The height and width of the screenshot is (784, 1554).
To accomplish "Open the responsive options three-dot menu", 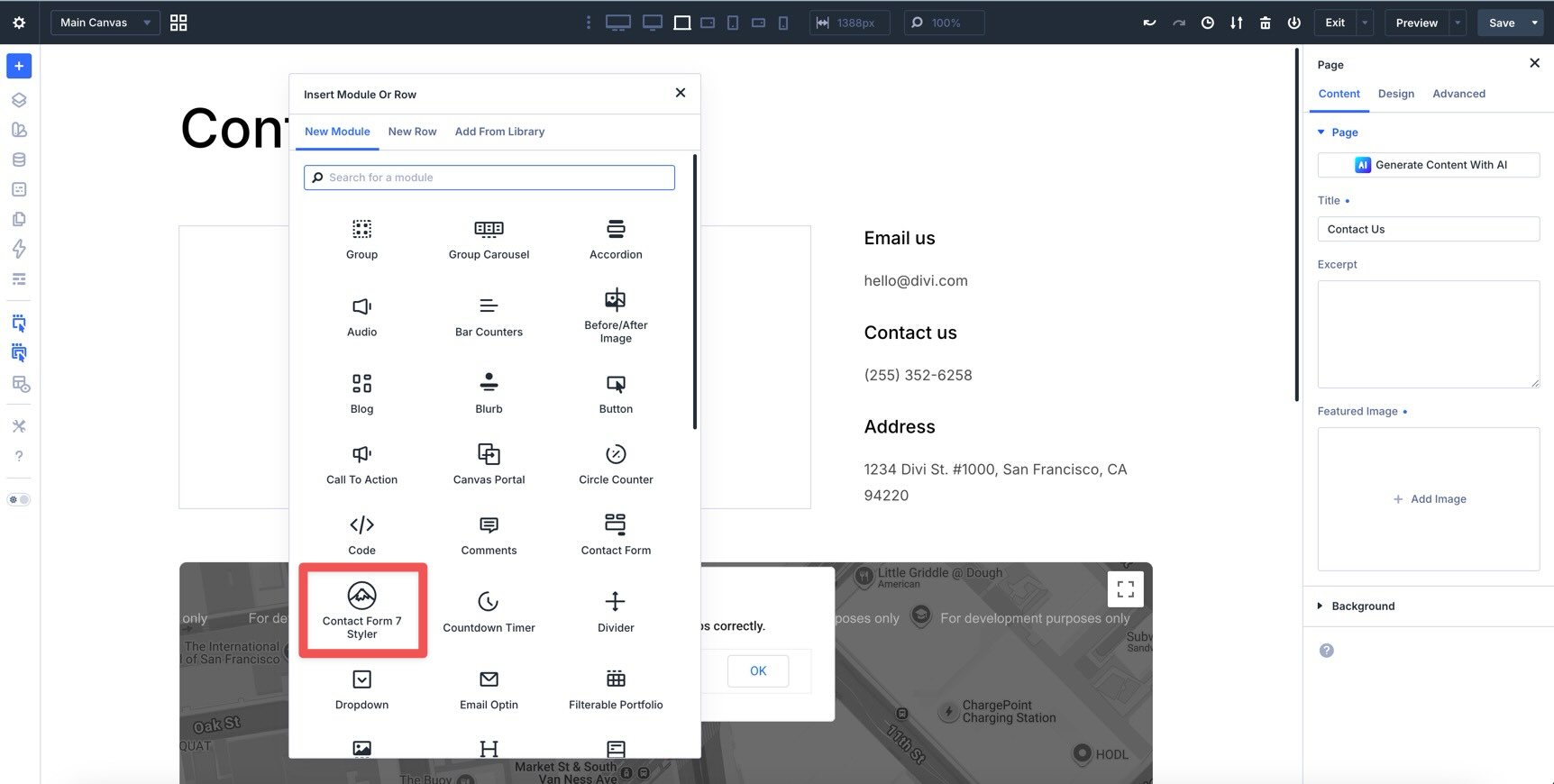I will (x=589, y=23).
